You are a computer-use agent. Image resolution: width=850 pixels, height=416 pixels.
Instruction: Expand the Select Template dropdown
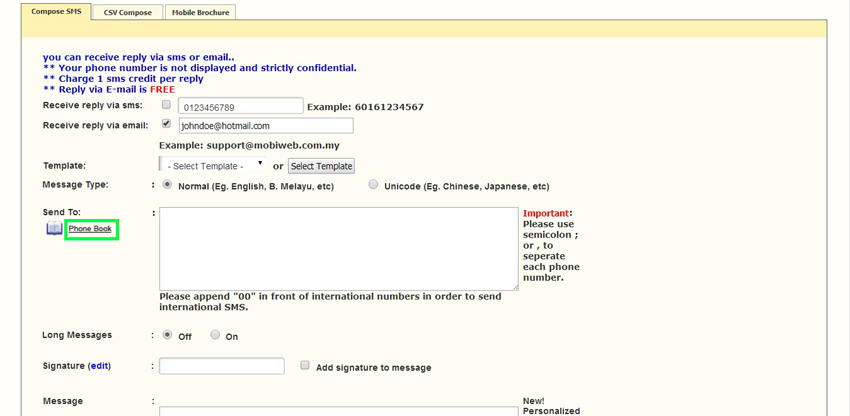[x=212, y=166]
